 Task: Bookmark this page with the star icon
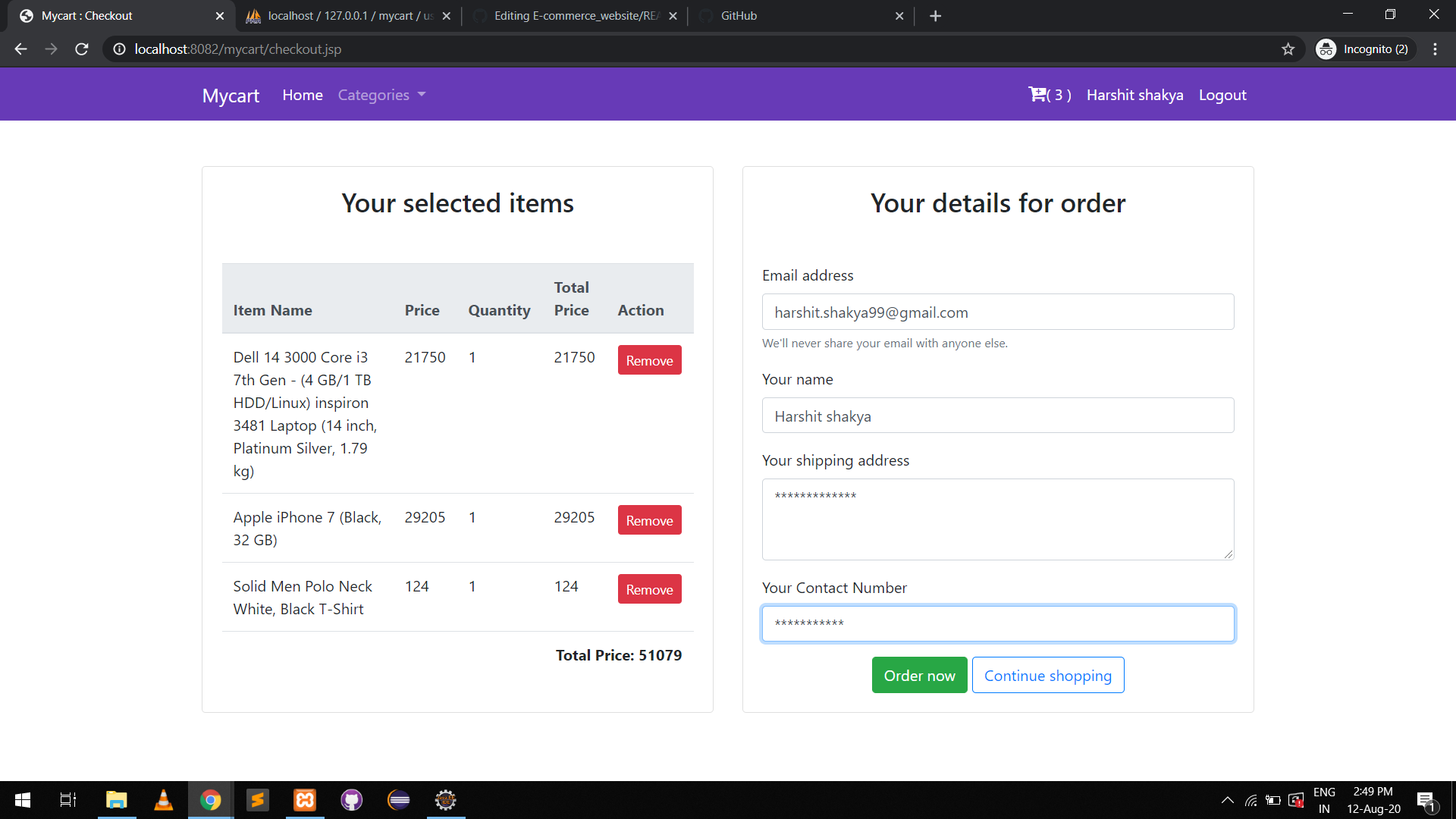tap(1288, 49)
